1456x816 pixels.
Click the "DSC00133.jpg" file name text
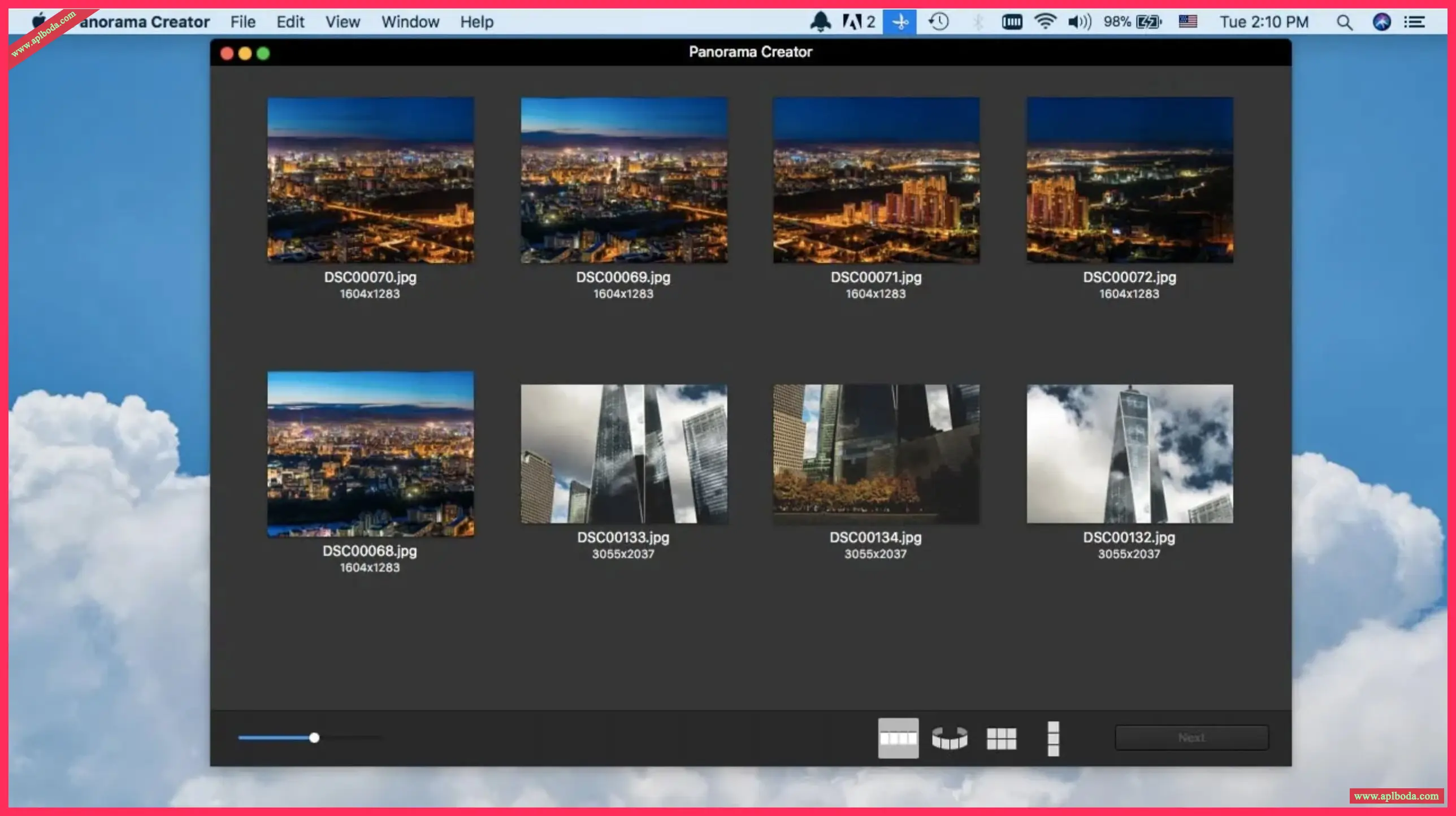623,537
